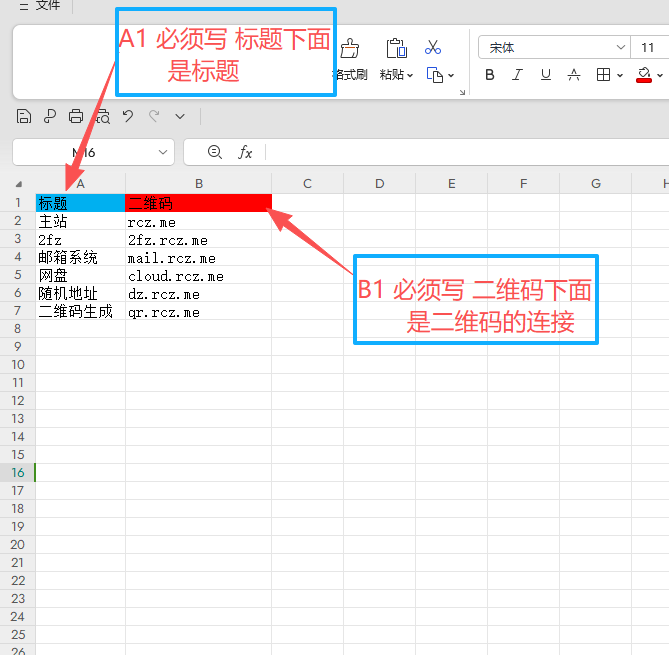669x655 pixels.
Task: Click the Borders grid icon
Action: point(603,75)
